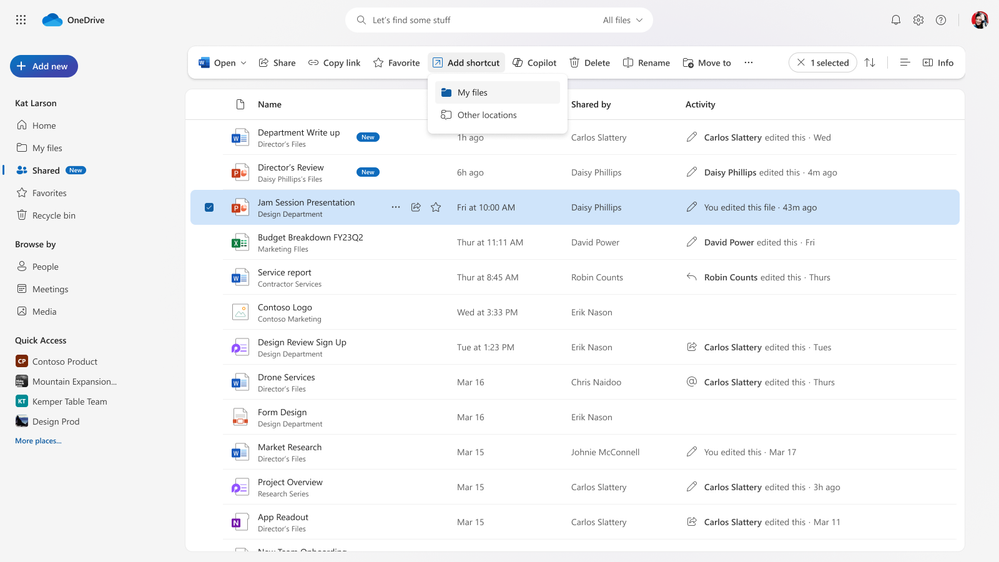Uncheck the Jam Session Presentation checkbox
This screenshot has width=999, height=562.
tap(209, 208)
